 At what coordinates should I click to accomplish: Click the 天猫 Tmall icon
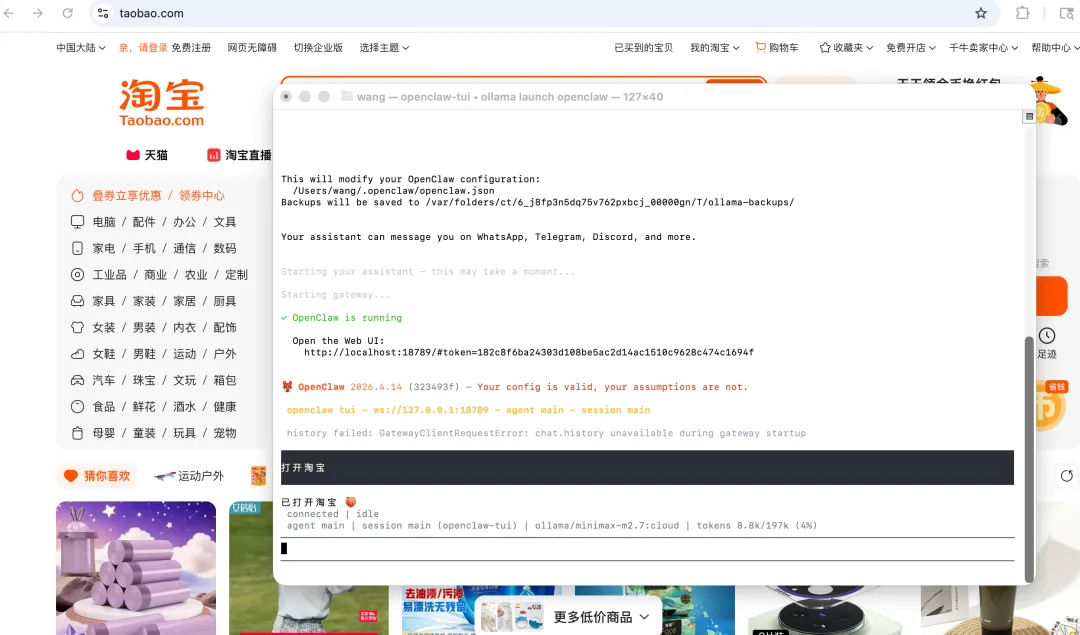133,155
